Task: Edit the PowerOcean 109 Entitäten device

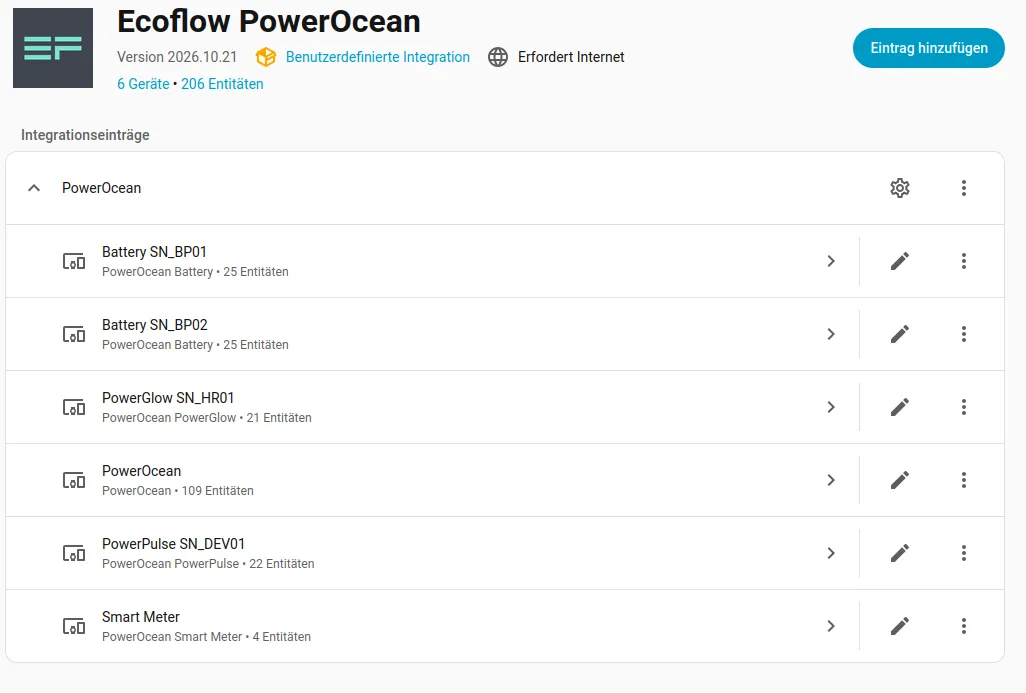Action: coord(900,480)
